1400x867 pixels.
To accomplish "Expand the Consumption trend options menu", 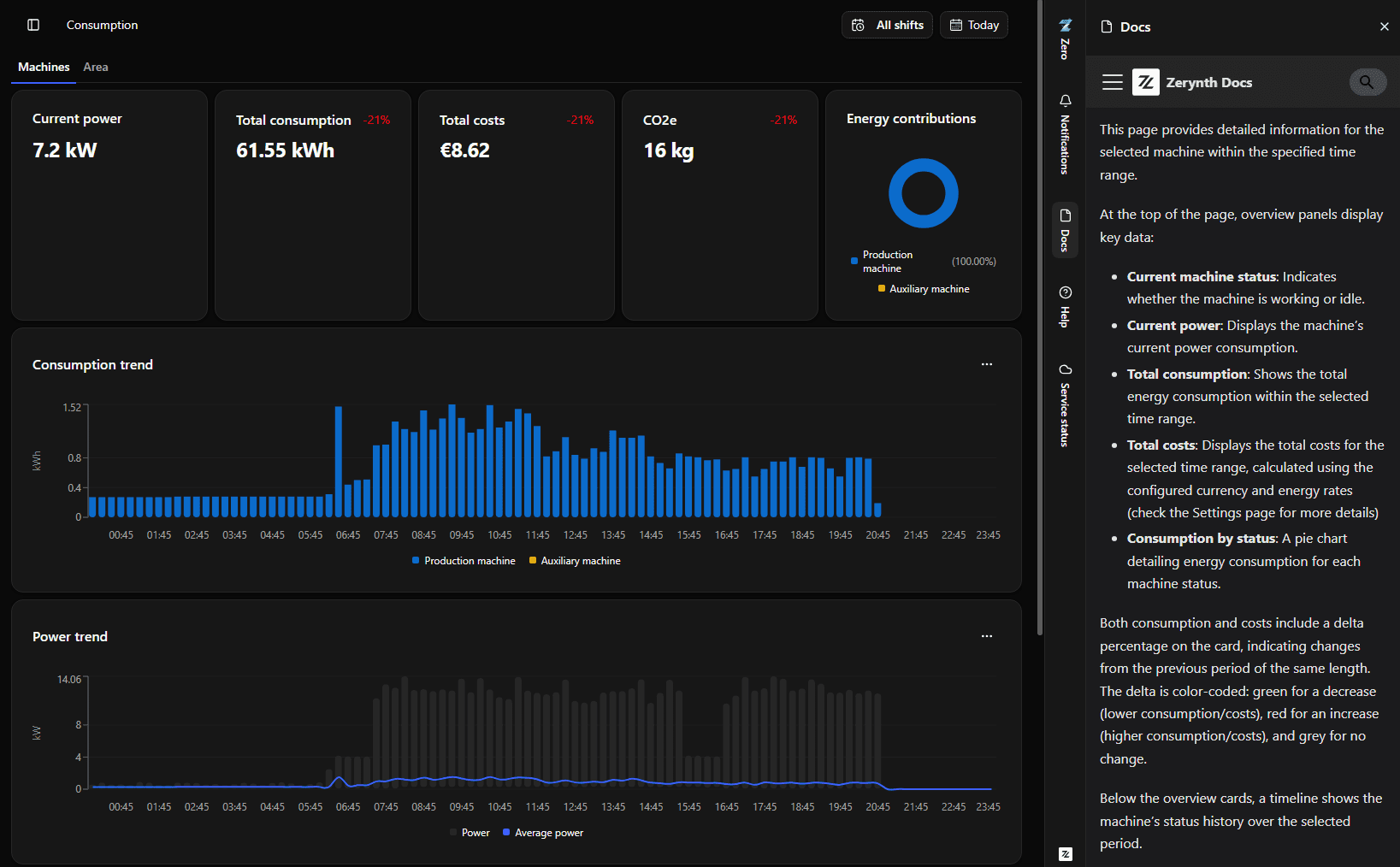I will coord(987,364).
